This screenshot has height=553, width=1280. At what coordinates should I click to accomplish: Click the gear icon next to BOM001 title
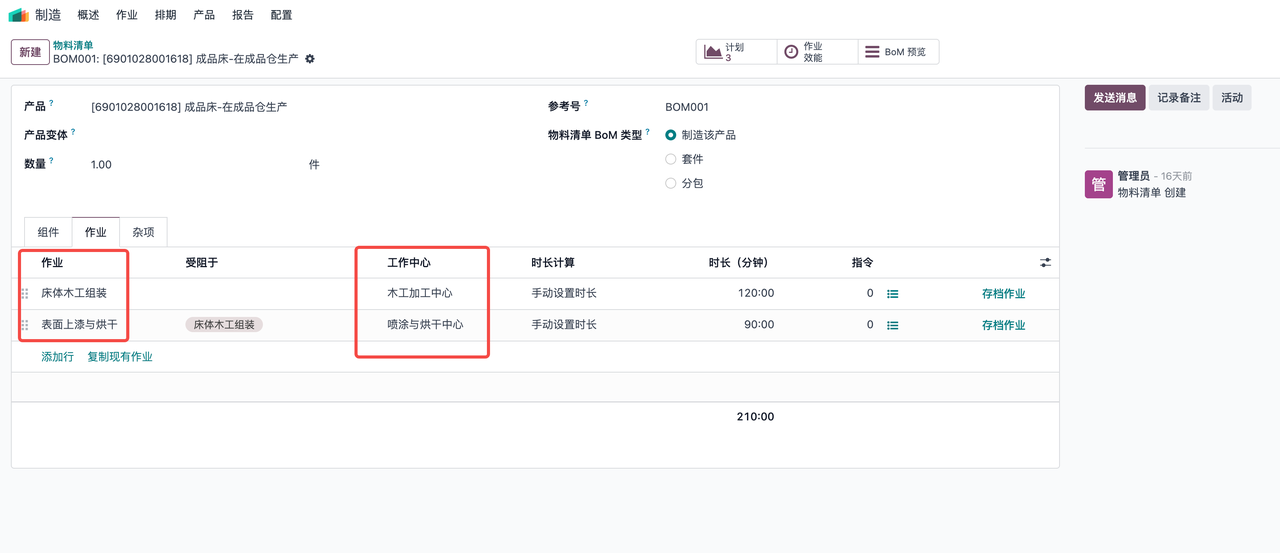[310, 59]
